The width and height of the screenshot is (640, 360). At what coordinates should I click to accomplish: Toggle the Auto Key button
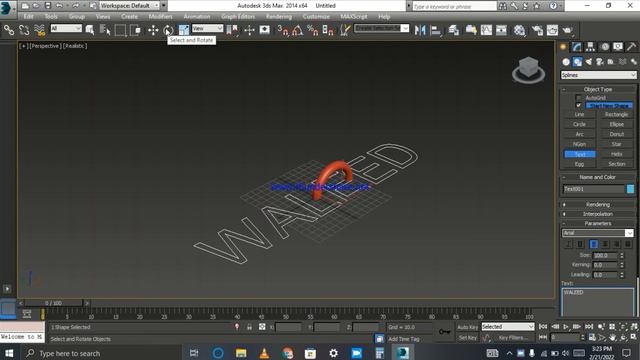pyautogui.click(x=467, y=327)
